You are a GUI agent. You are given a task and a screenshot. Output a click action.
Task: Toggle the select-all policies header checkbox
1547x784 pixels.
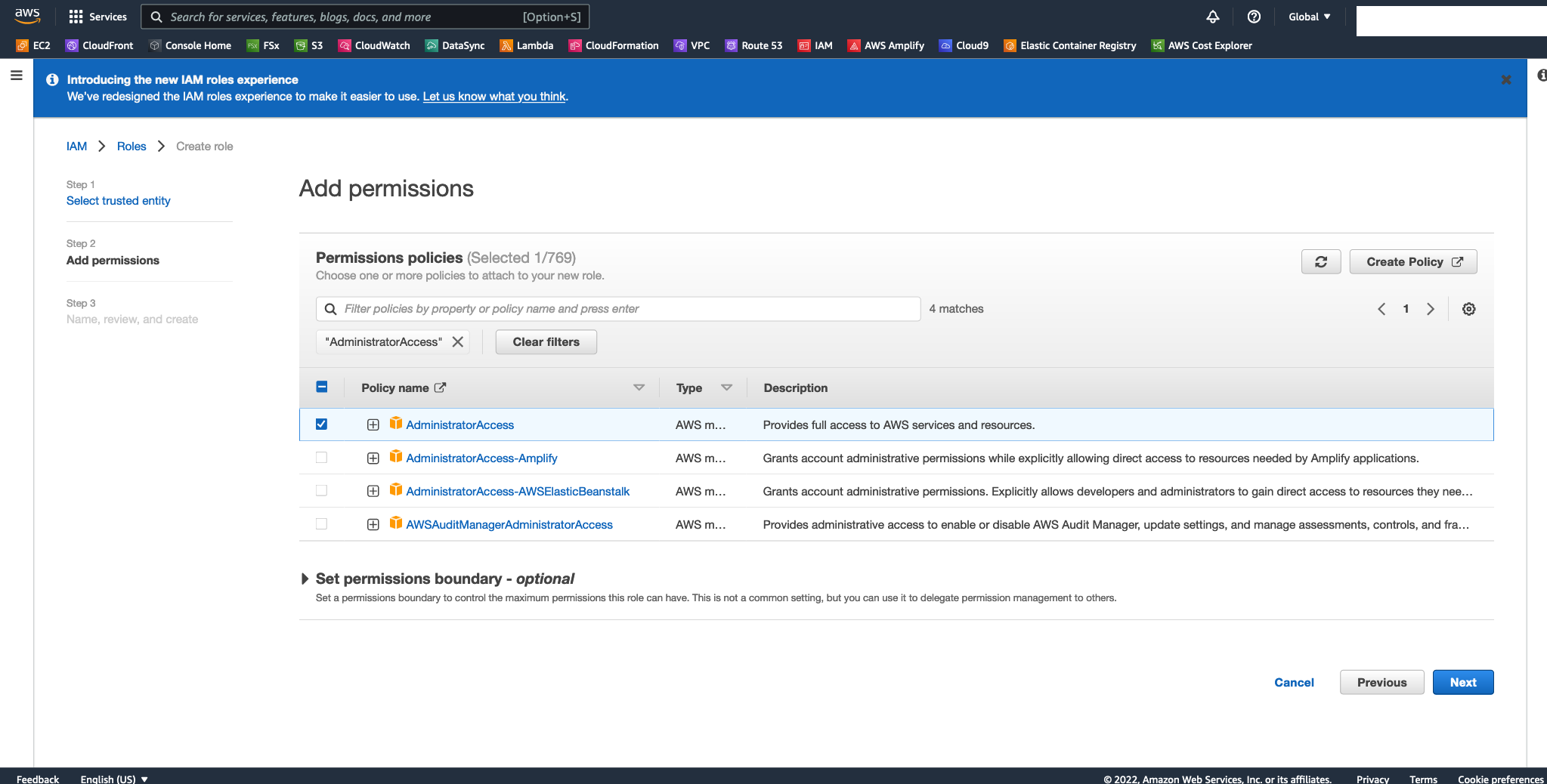point(322,387)
